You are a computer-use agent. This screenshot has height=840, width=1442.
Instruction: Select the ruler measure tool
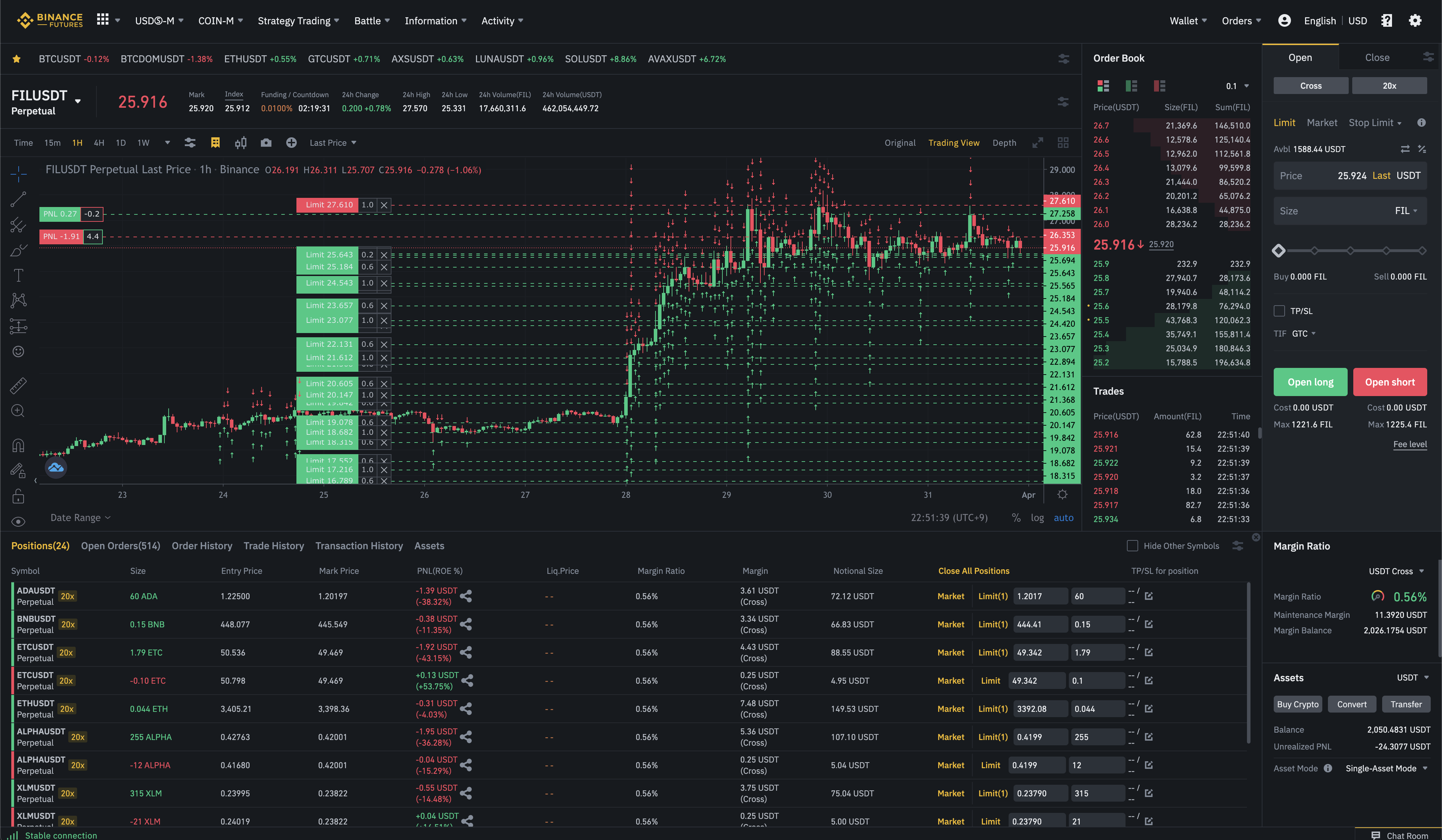[18, 385]
